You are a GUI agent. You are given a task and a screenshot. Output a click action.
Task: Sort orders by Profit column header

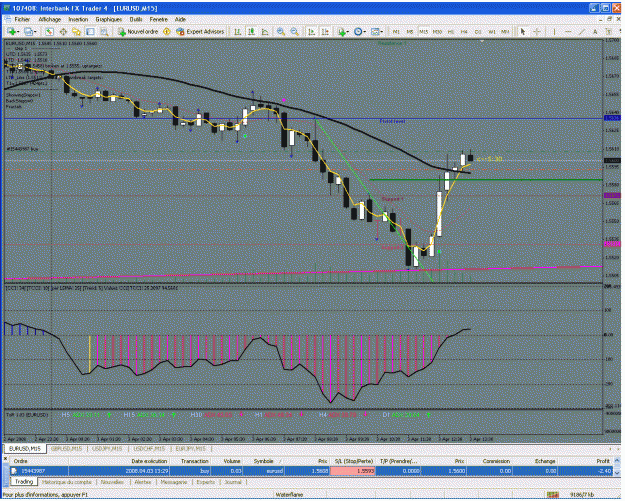click(586, 461)
